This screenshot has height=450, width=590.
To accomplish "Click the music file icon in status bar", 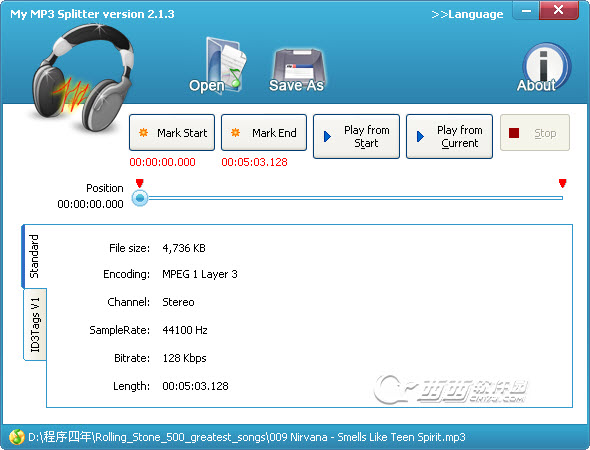I will tap(17, 437).
